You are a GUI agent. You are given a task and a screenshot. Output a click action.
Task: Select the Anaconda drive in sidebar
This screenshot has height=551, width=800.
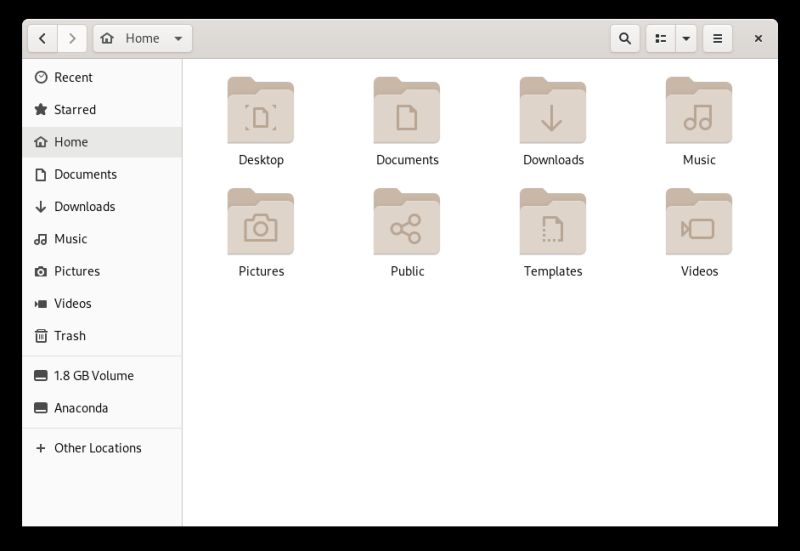[x=102, y=408]
